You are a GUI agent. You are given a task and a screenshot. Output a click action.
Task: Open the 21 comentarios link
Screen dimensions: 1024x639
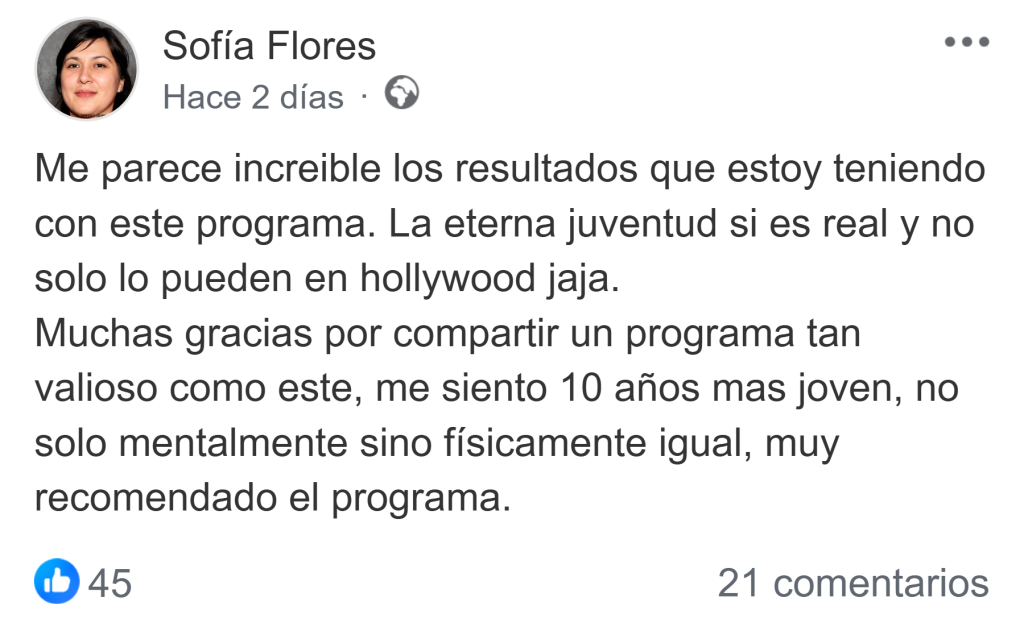853,583
